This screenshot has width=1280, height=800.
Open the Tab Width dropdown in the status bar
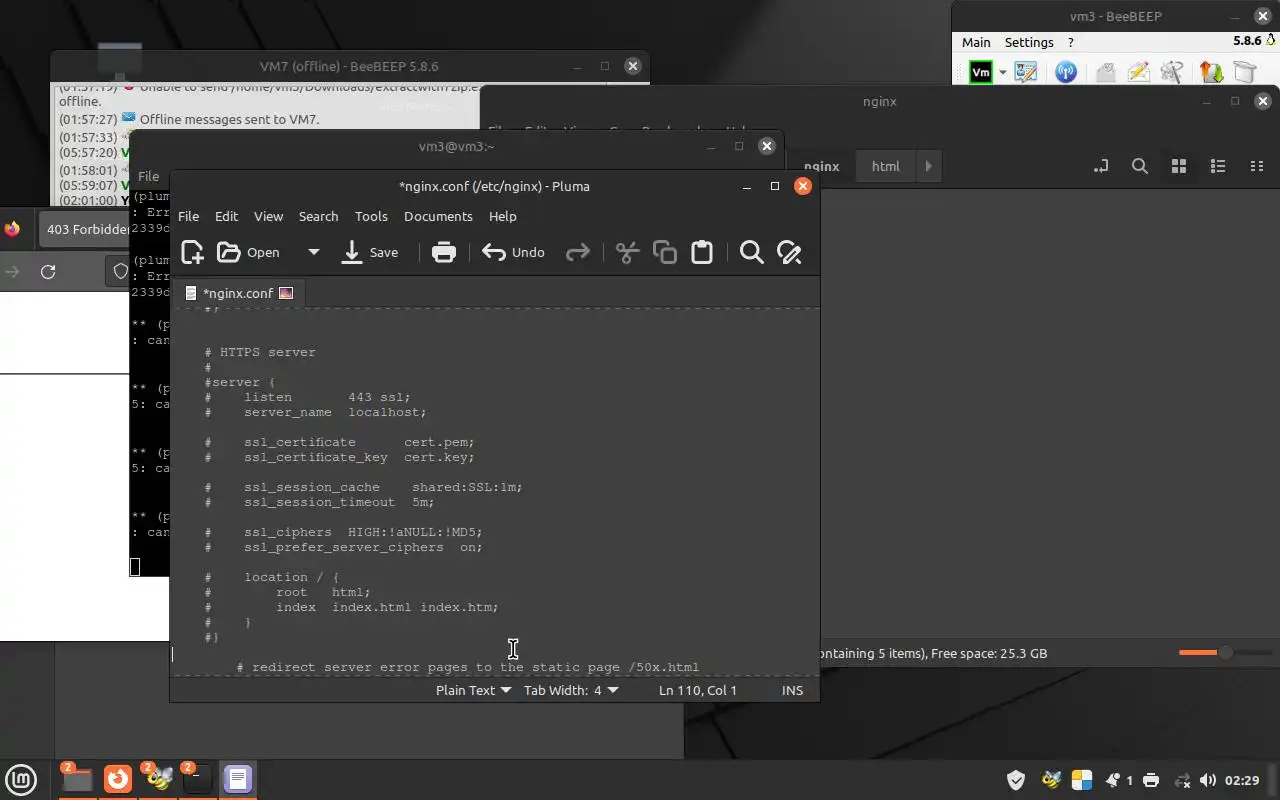[x=571, y=690]
